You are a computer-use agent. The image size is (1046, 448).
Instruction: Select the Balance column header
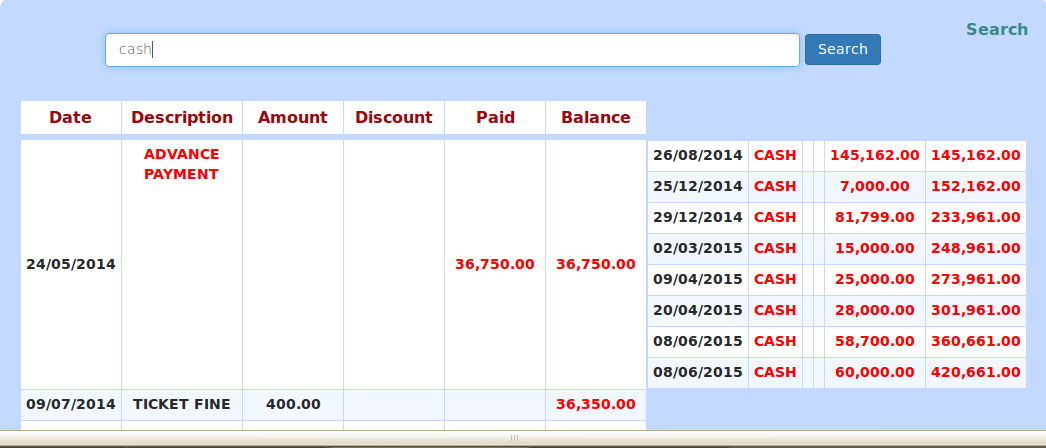(x=596, y=117)
